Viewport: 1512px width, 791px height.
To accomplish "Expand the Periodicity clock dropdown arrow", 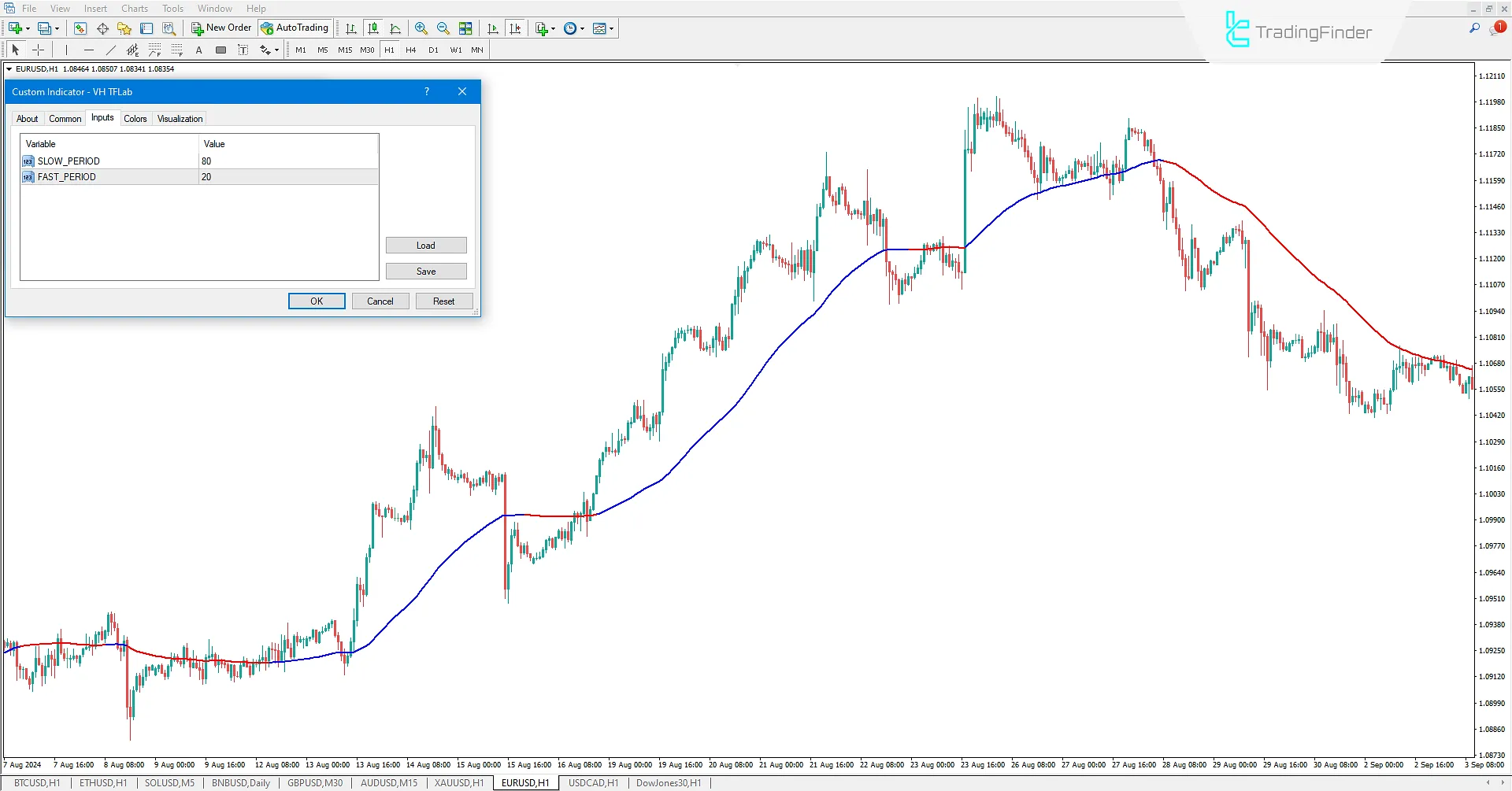I will 583,29.
